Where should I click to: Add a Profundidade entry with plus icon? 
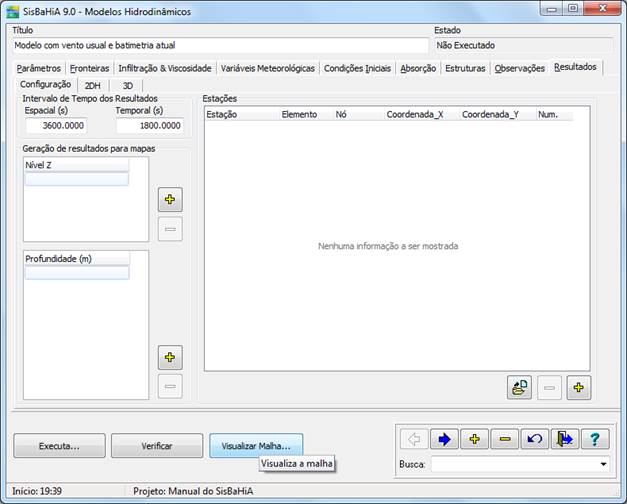[170, 357]
